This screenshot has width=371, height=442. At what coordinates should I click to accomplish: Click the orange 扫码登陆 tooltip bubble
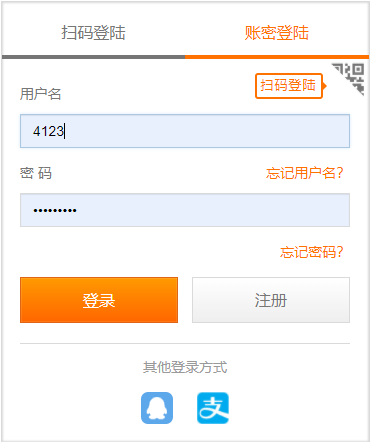[x=290, y=86]
